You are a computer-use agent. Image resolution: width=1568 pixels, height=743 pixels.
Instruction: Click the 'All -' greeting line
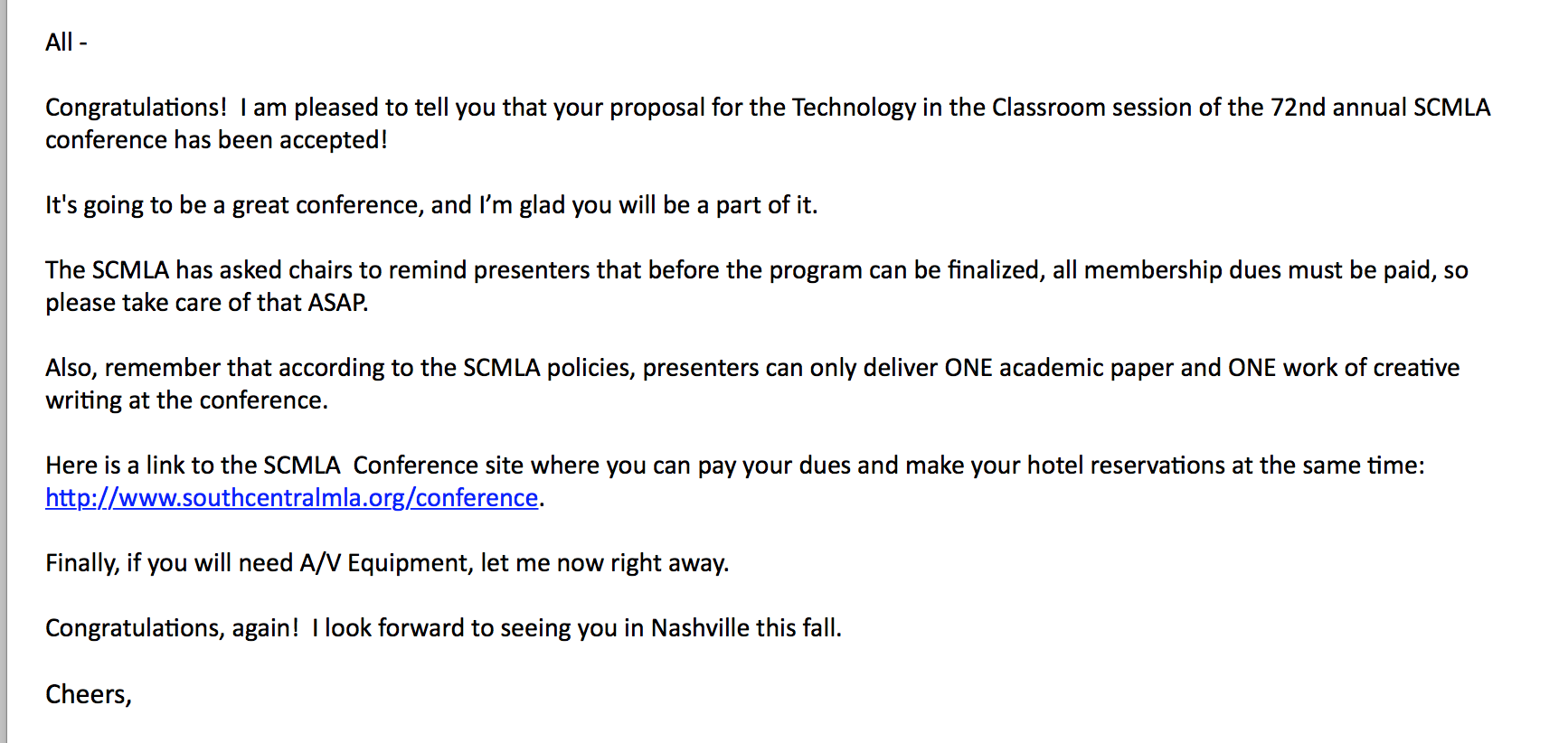(66, 42)
